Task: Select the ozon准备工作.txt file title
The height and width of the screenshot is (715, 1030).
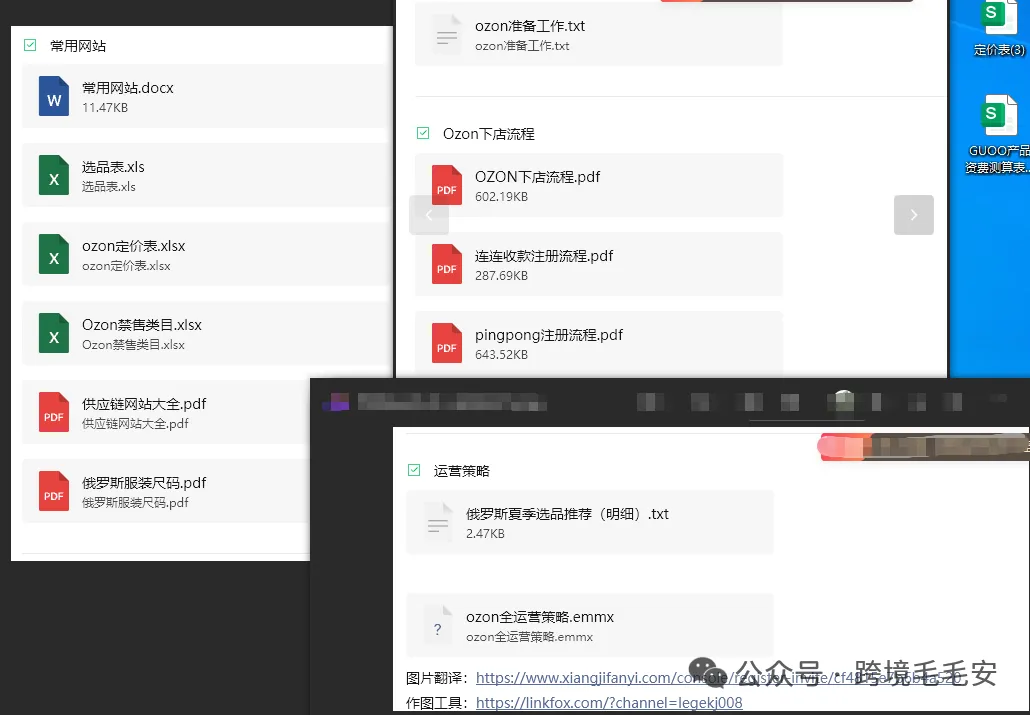Action: tap(529, 26)
